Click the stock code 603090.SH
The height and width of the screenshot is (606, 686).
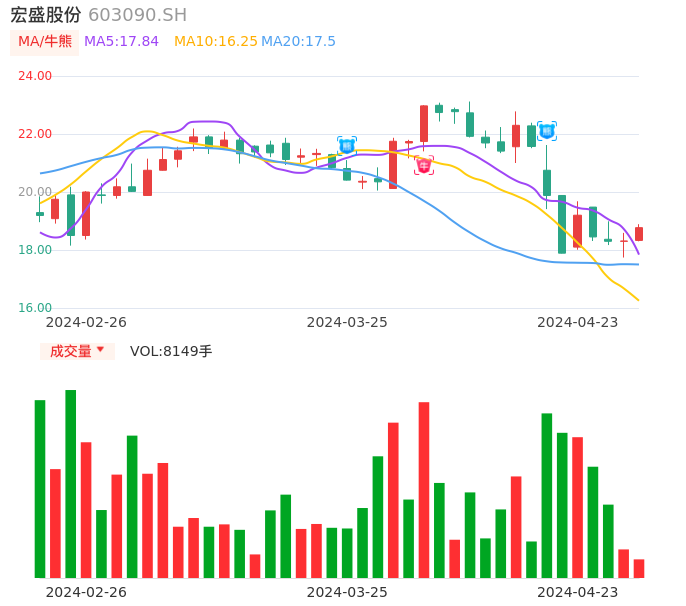tap(137, 15)
